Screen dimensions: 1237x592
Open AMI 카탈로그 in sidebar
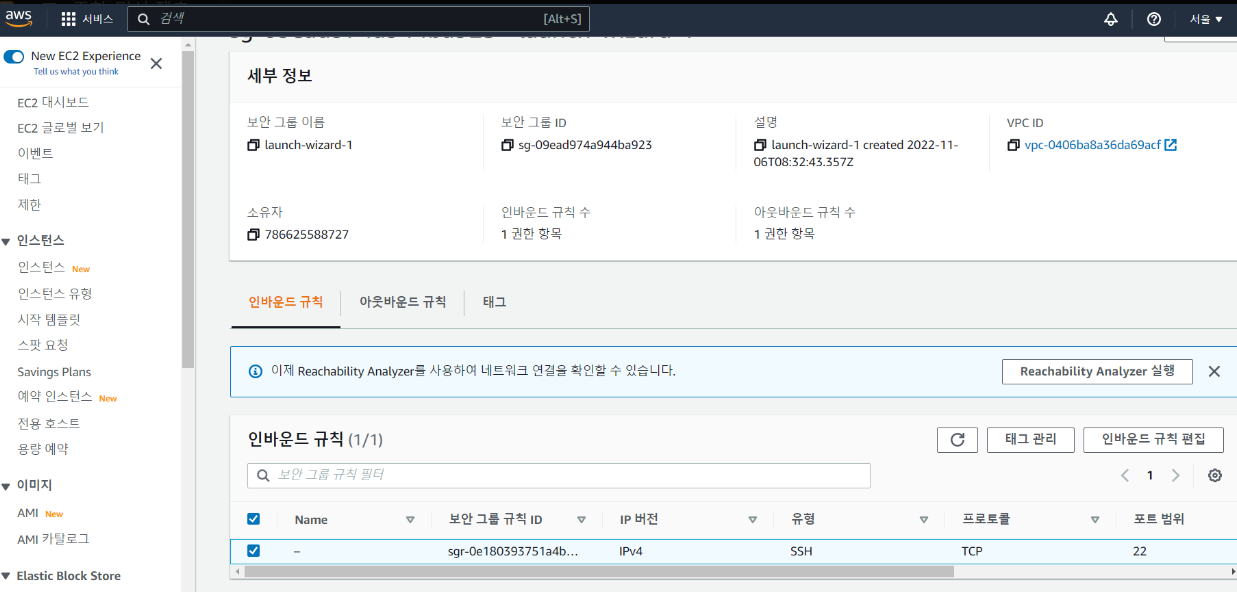coord(53,539)
